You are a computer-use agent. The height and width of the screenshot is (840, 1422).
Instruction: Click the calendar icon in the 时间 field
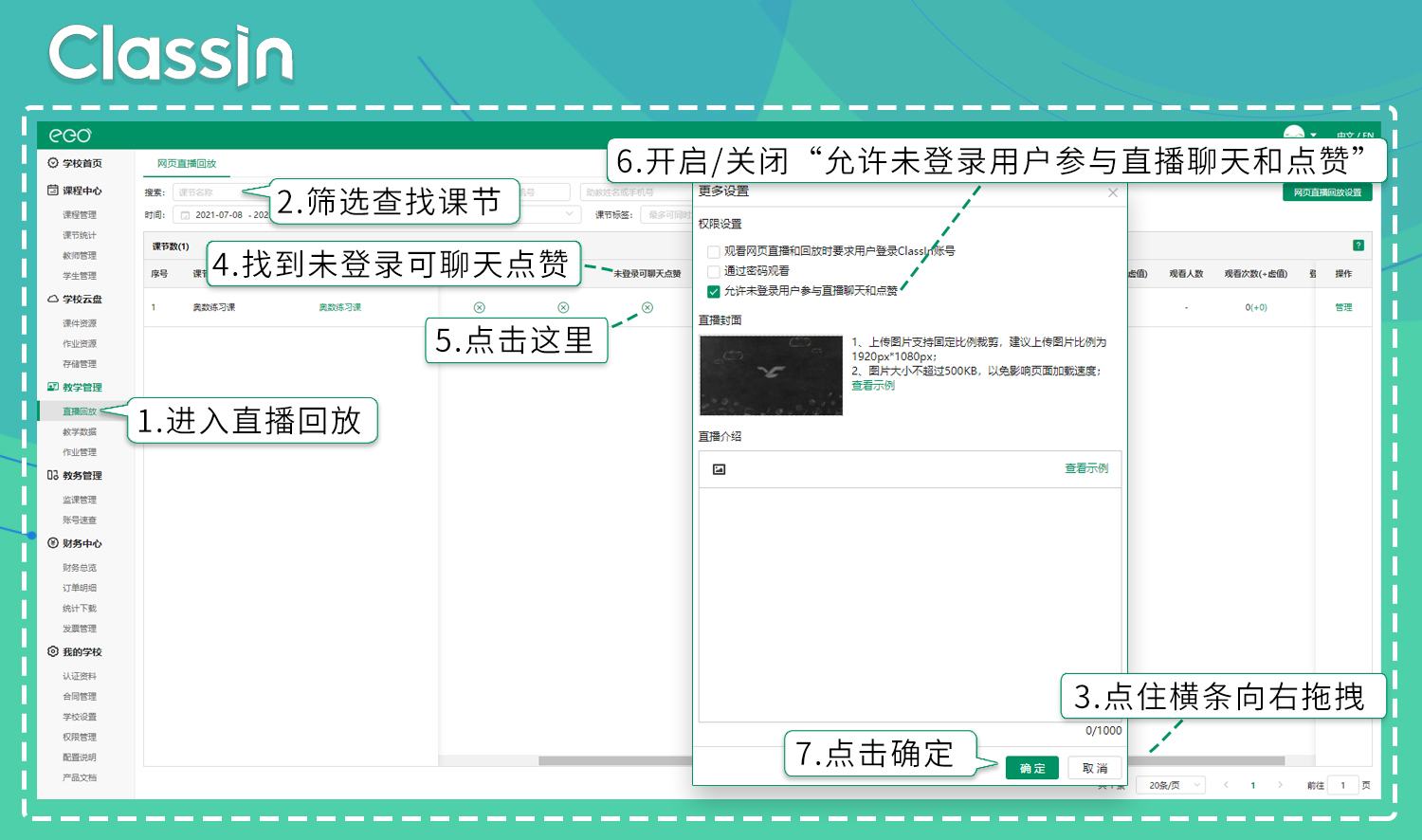point(186,215)
